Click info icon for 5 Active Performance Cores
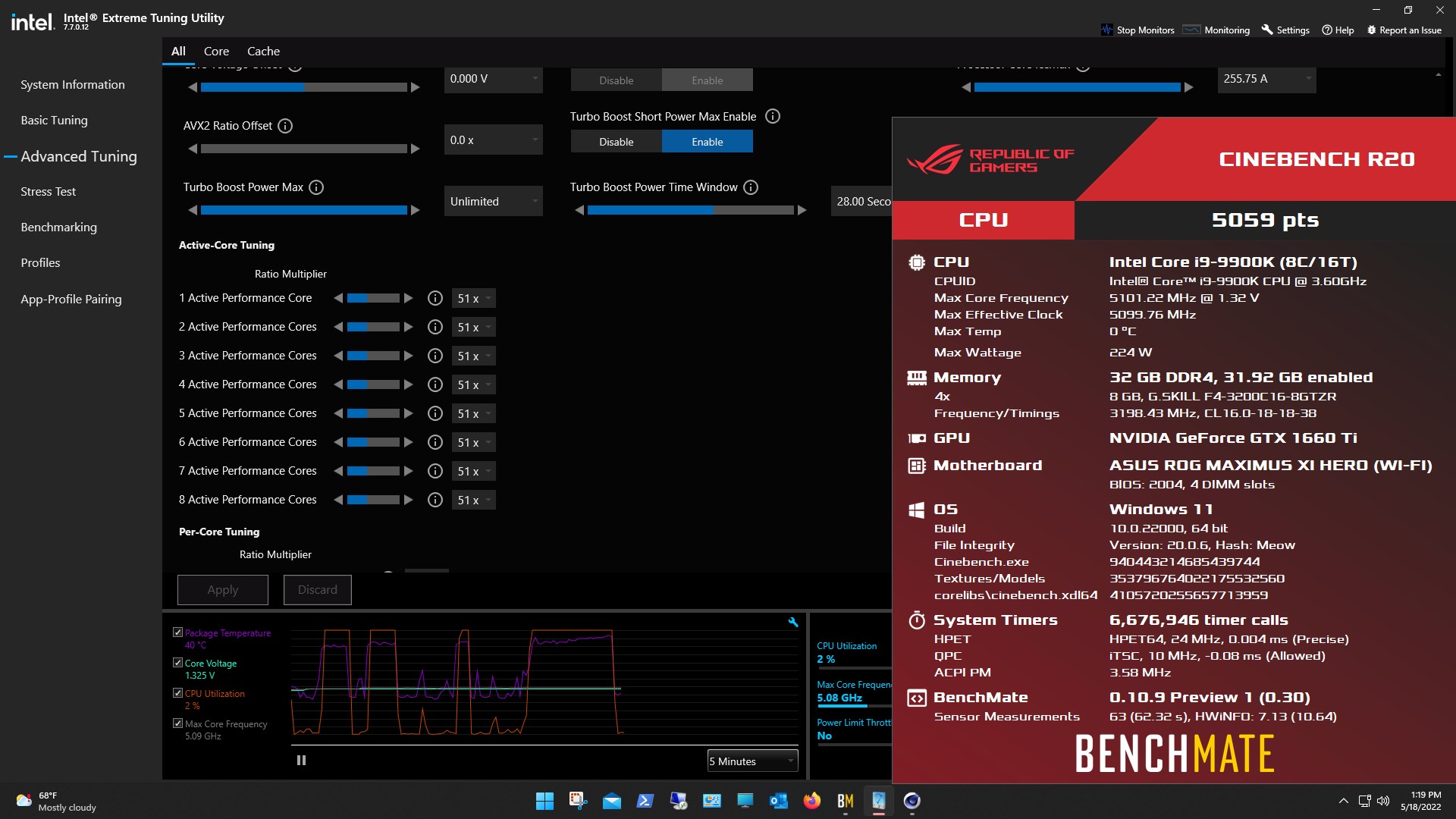This screenshot has height=819, width=1456. click(x=435, y=413)
